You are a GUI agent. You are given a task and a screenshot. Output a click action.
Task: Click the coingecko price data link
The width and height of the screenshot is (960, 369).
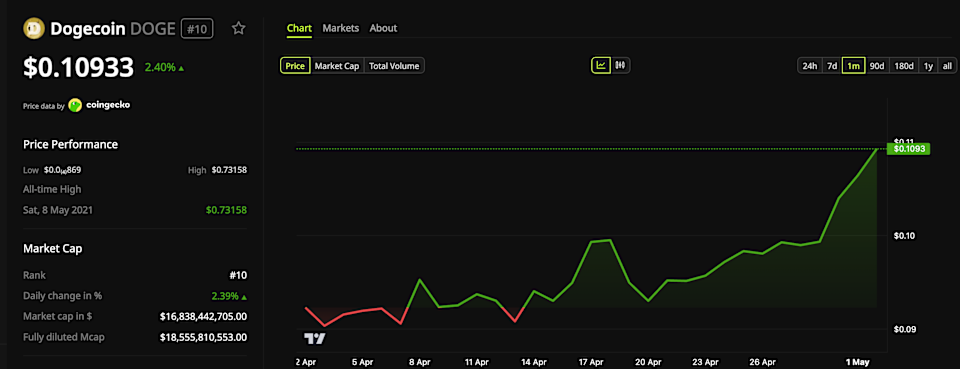(x=107, y=105)
